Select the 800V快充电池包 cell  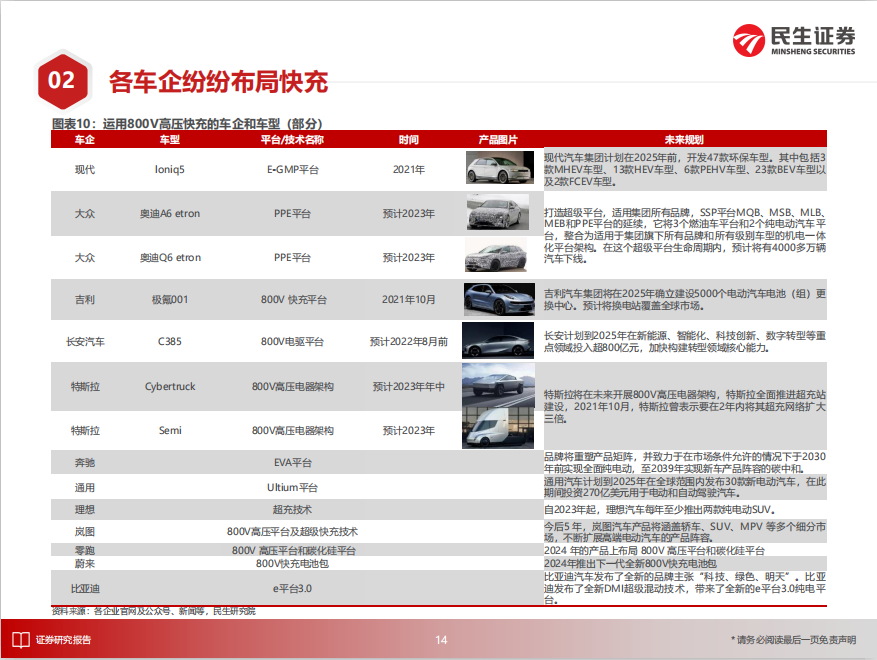tap(292, 564)
